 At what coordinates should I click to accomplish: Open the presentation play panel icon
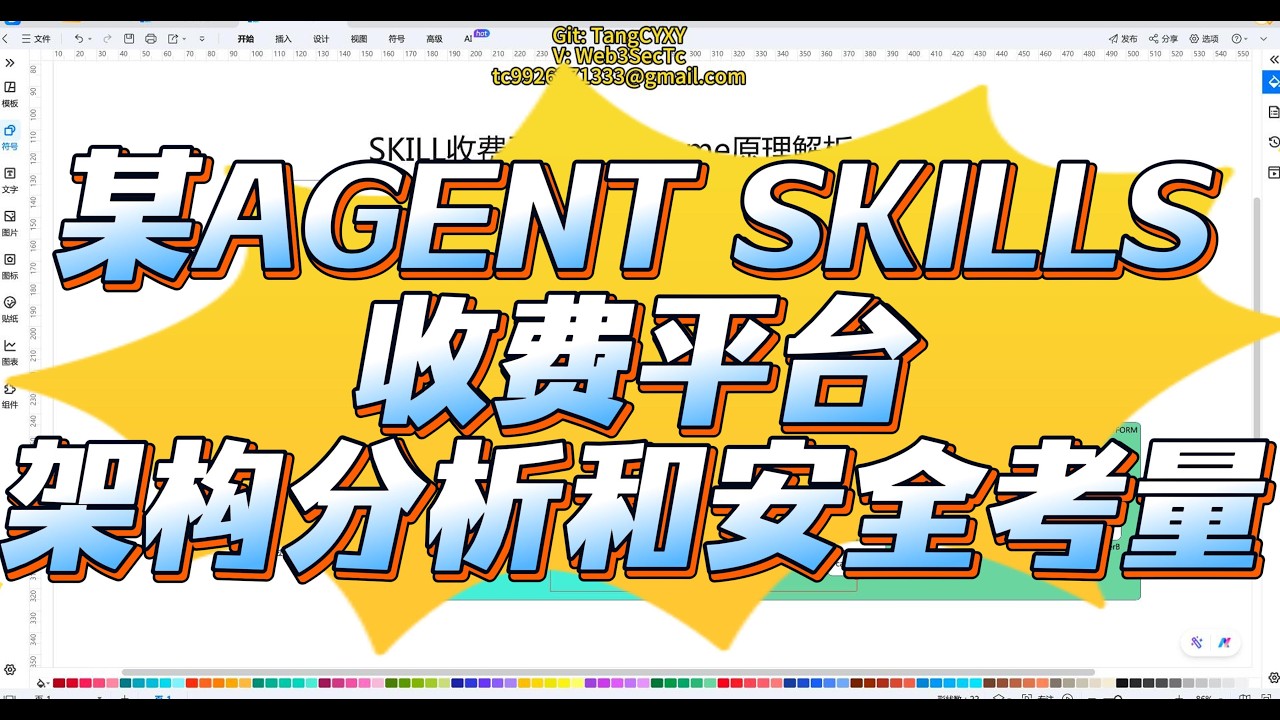click(x=1273, y=172)
